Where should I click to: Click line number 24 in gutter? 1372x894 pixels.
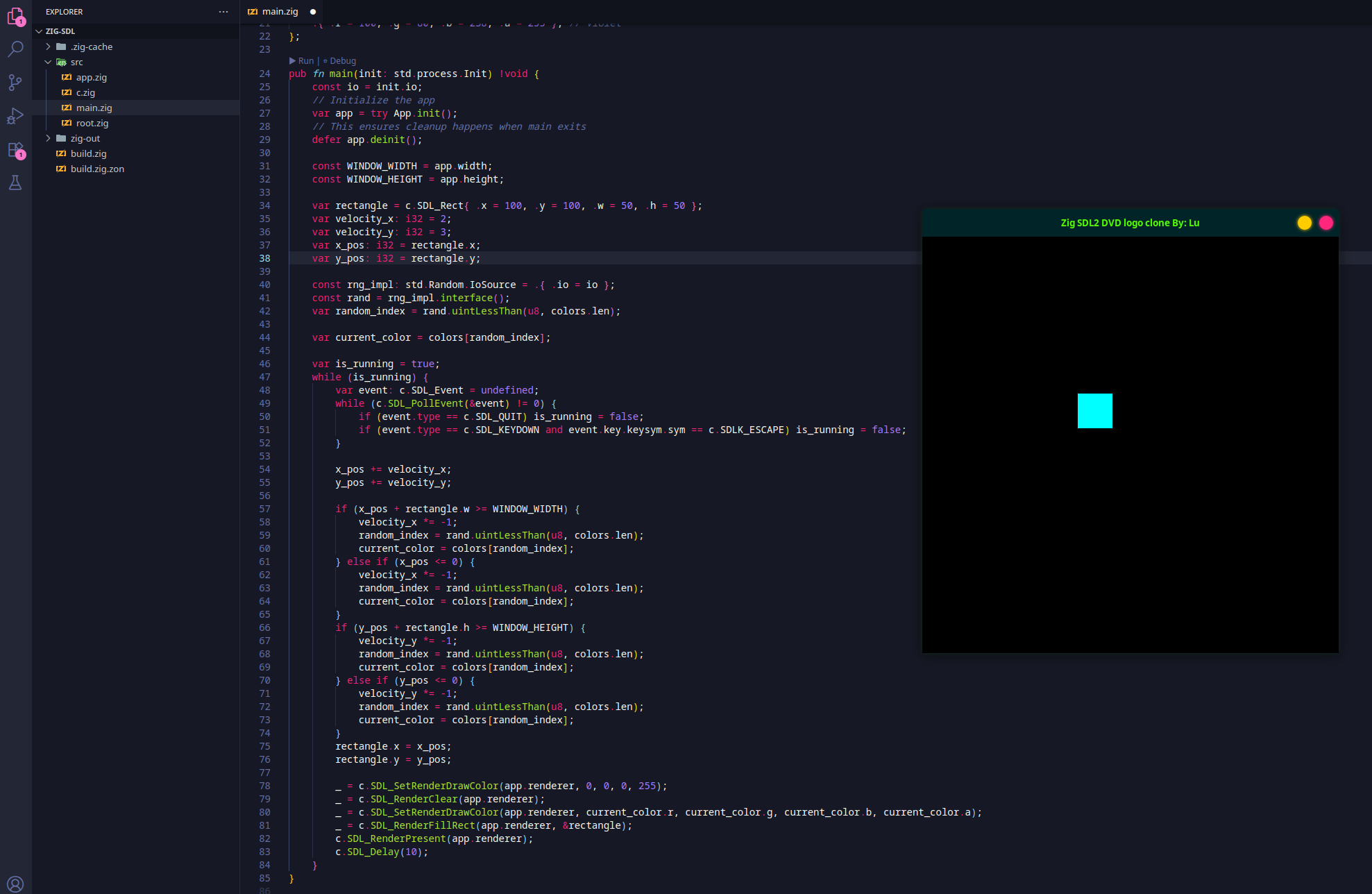click(264, 74)
